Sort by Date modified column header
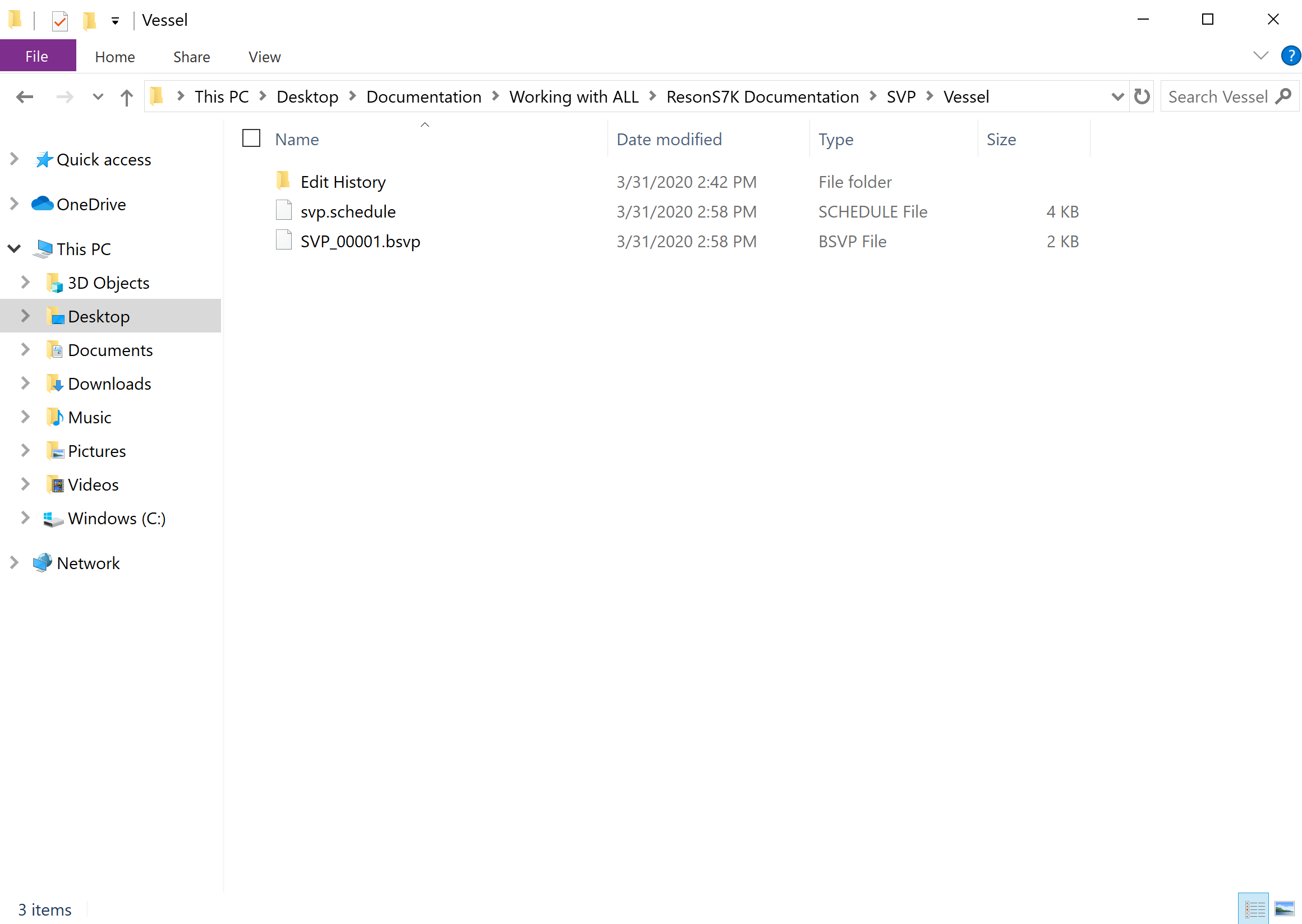The image size is (1302, 924). point(669,140)
